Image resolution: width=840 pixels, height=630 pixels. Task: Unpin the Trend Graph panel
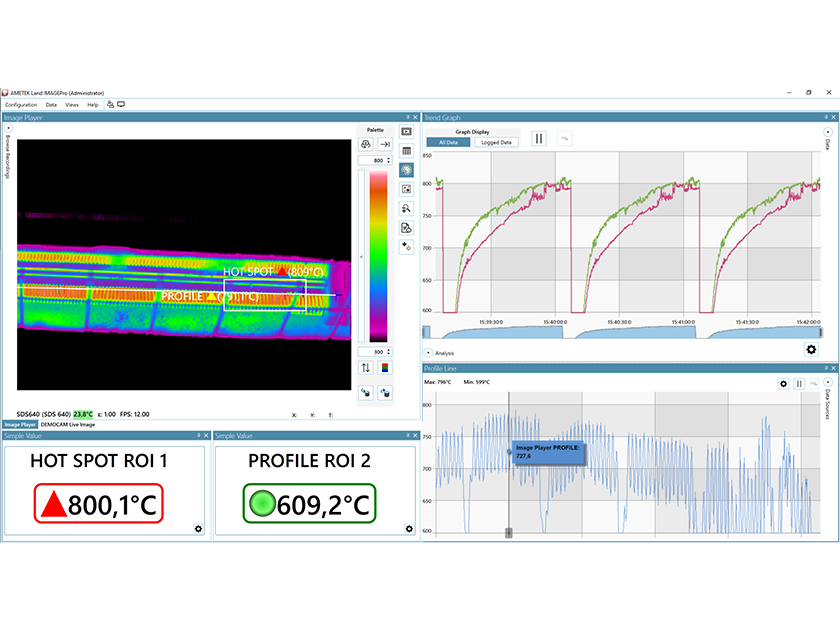[x=826, y=116]
